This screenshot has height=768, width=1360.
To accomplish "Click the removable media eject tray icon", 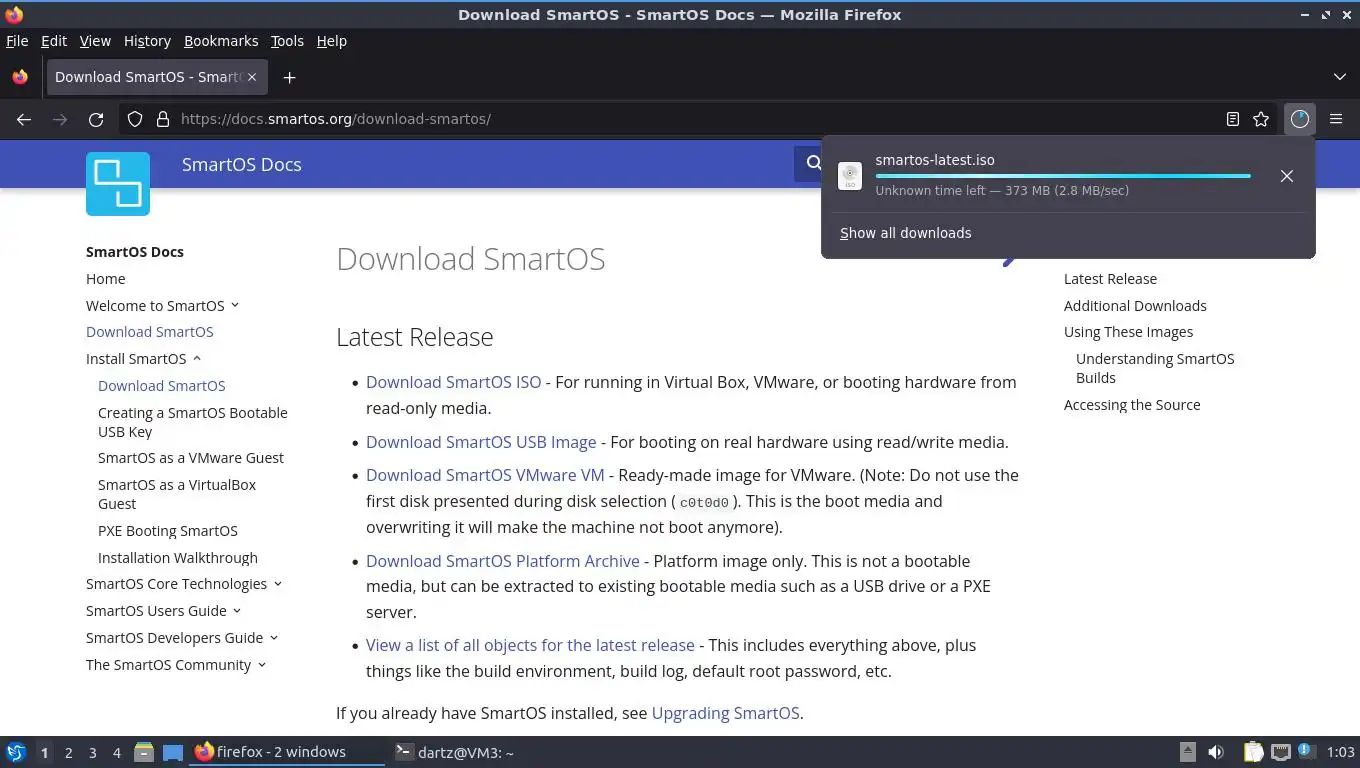I will point(1187,752).
